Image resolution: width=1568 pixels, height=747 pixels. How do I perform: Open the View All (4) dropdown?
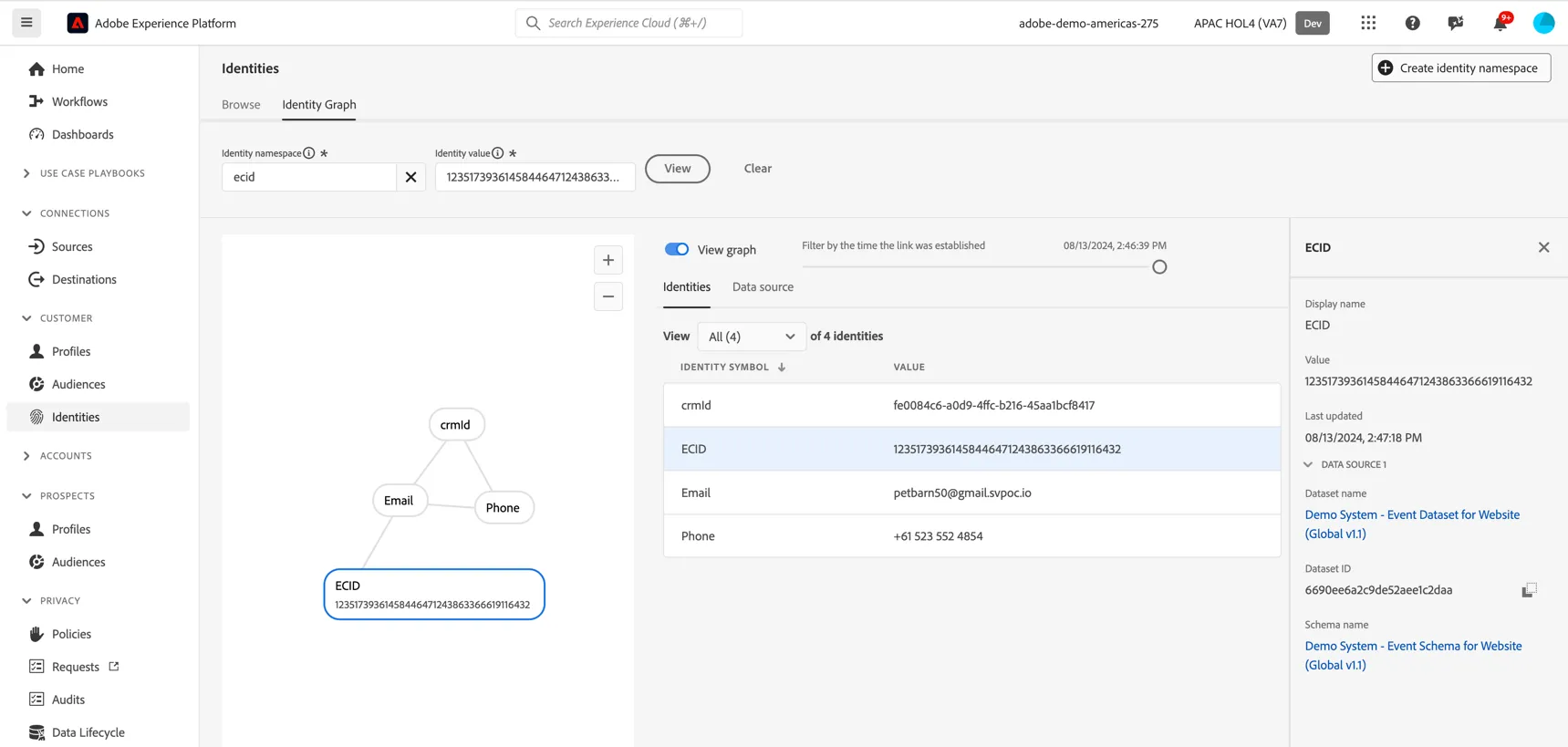click(752, 337)
